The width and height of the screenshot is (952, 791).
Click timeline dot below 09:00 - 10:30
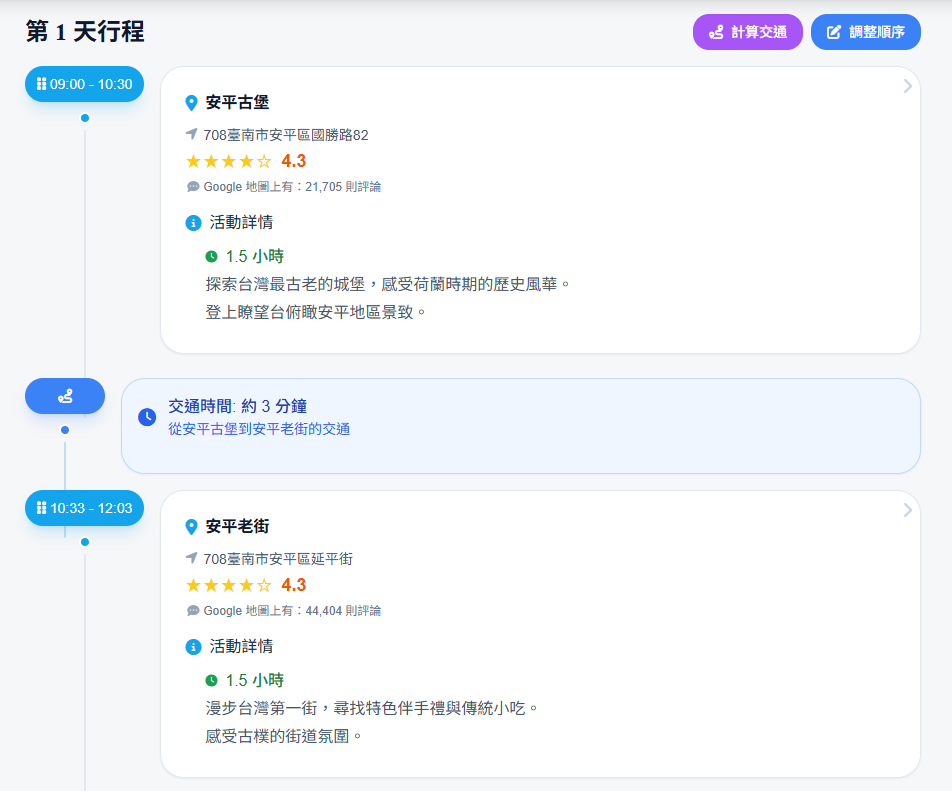pos(85,118)
